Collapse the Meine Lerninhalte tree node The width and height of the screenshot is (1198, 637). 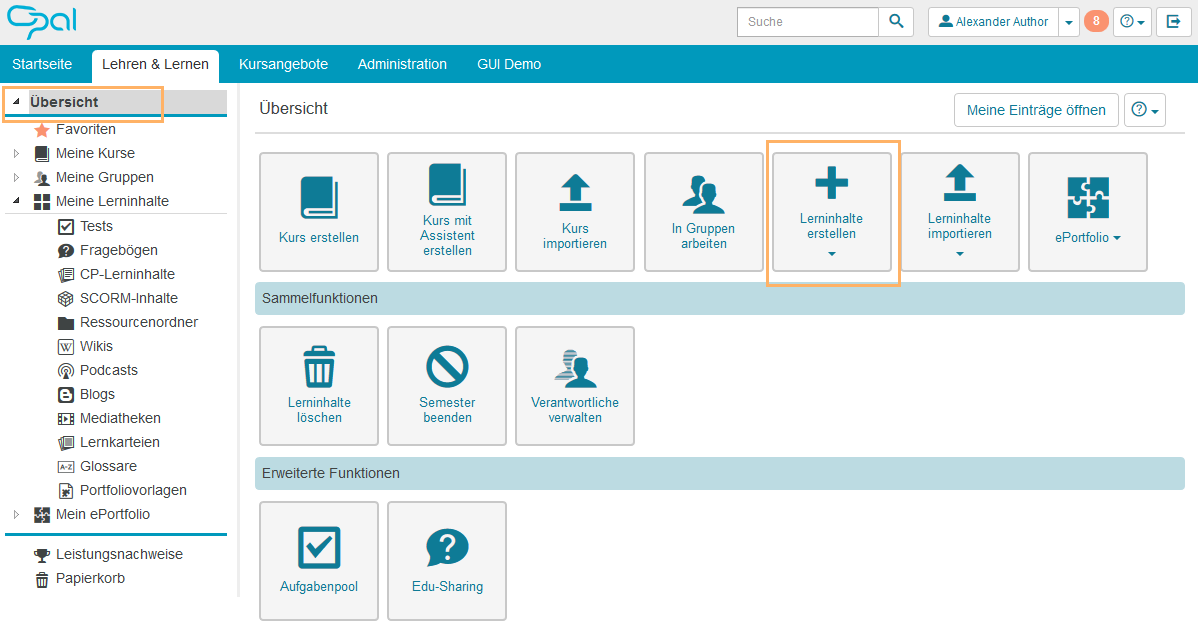tap(16, 202)
